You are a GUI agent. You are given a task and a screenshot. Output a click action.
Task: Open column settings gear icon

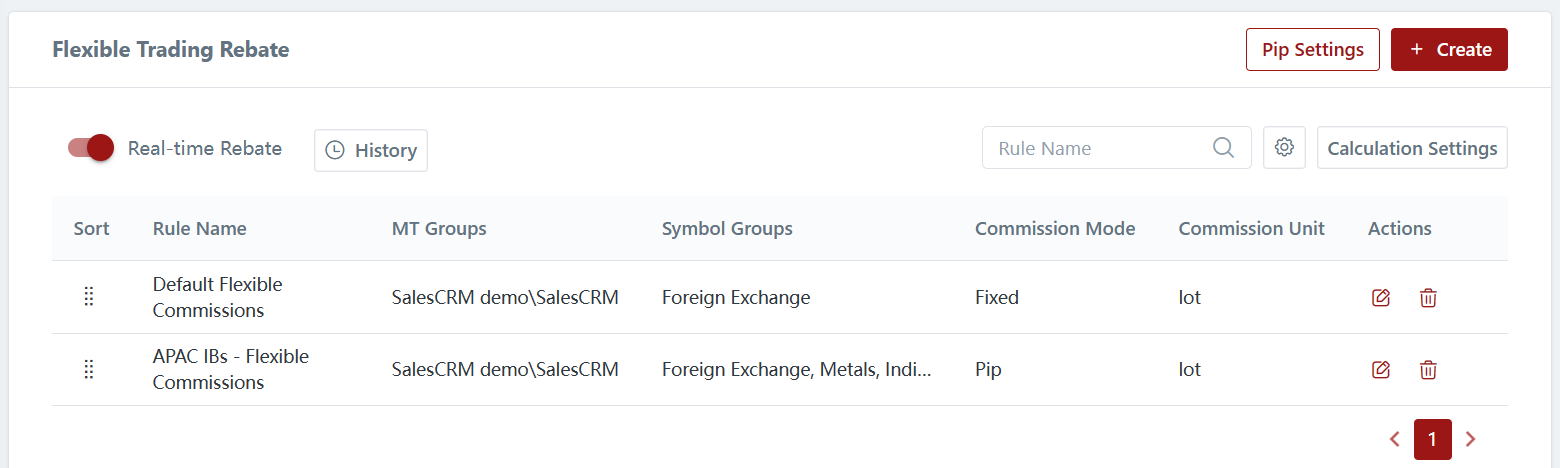point(1284,148)
